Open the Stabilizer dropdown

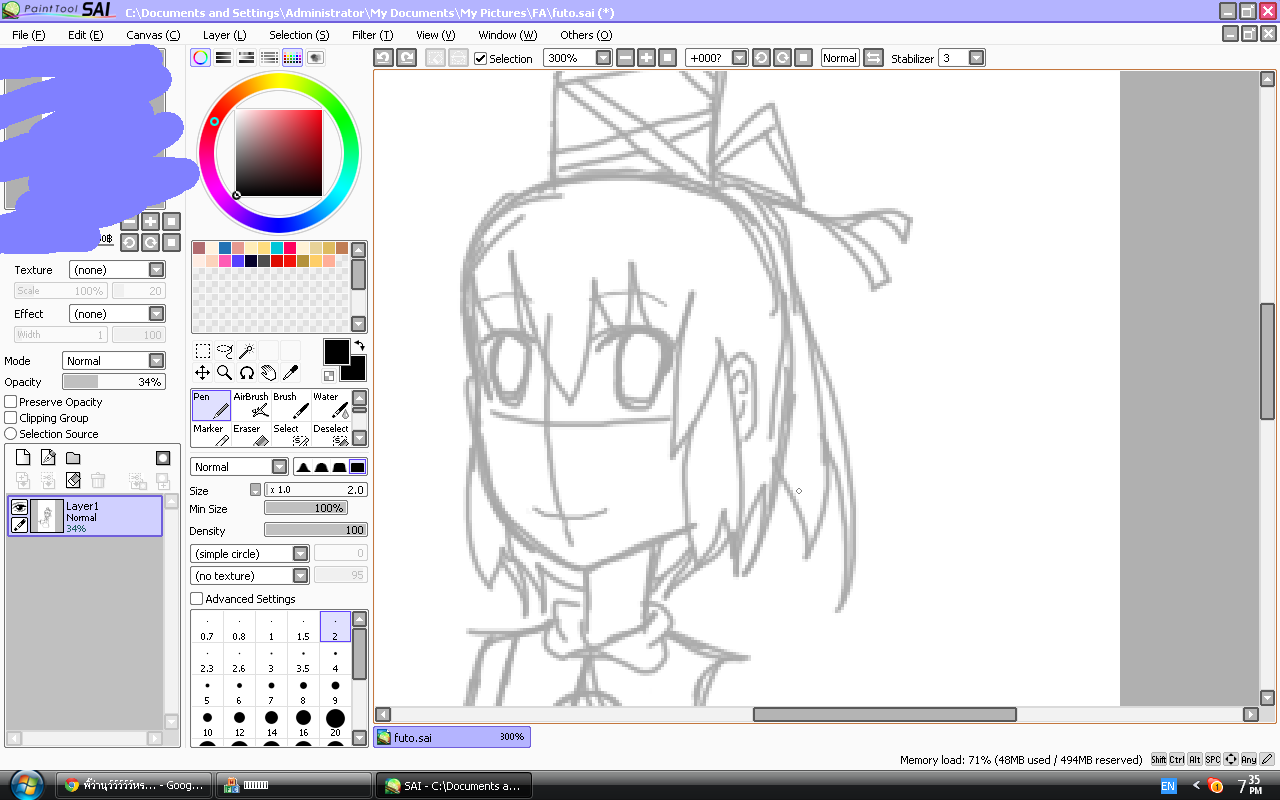[977, 58]
